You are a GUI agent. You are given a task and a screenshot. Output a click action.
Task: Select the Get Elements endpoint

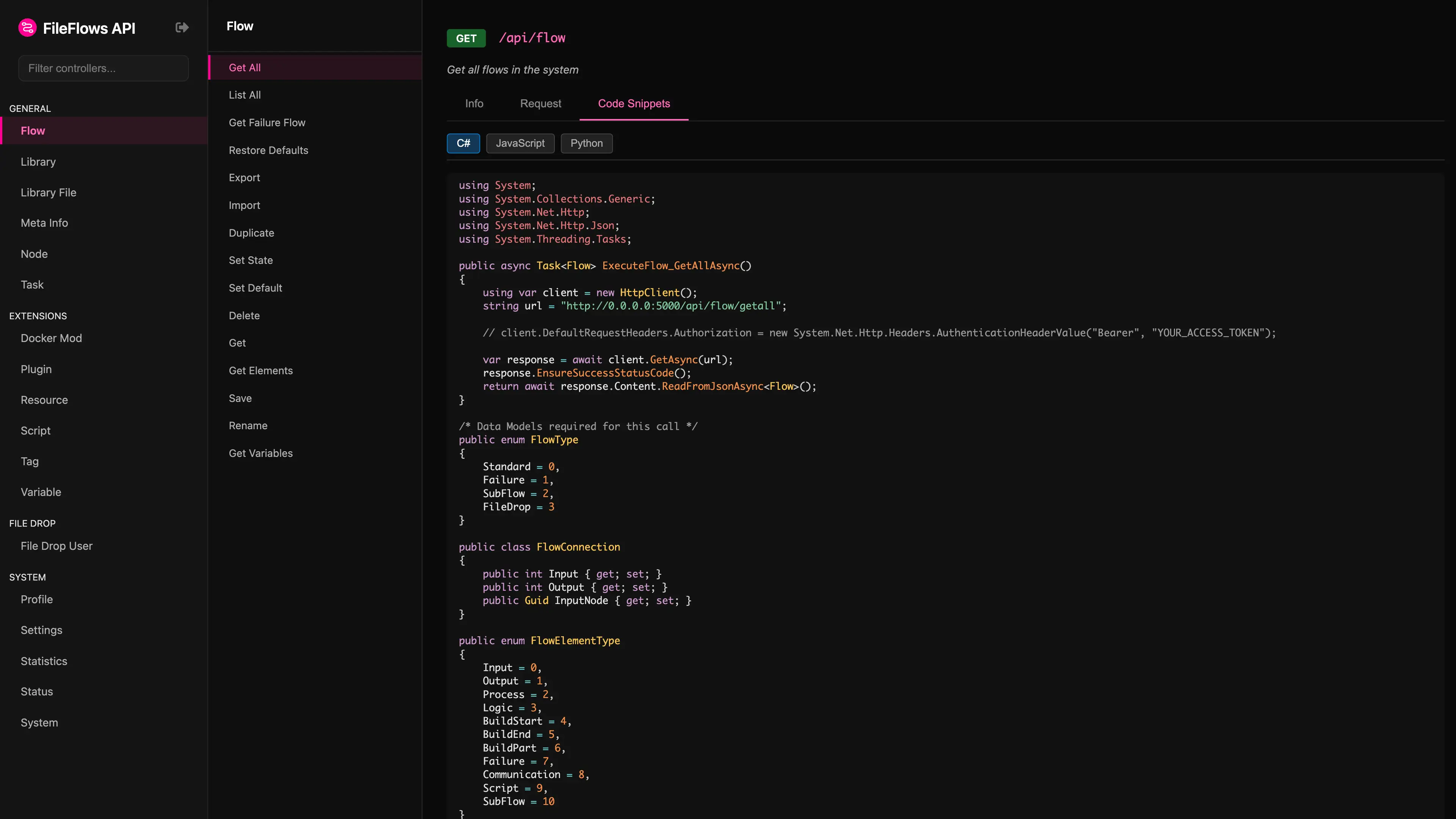point(315,370)
